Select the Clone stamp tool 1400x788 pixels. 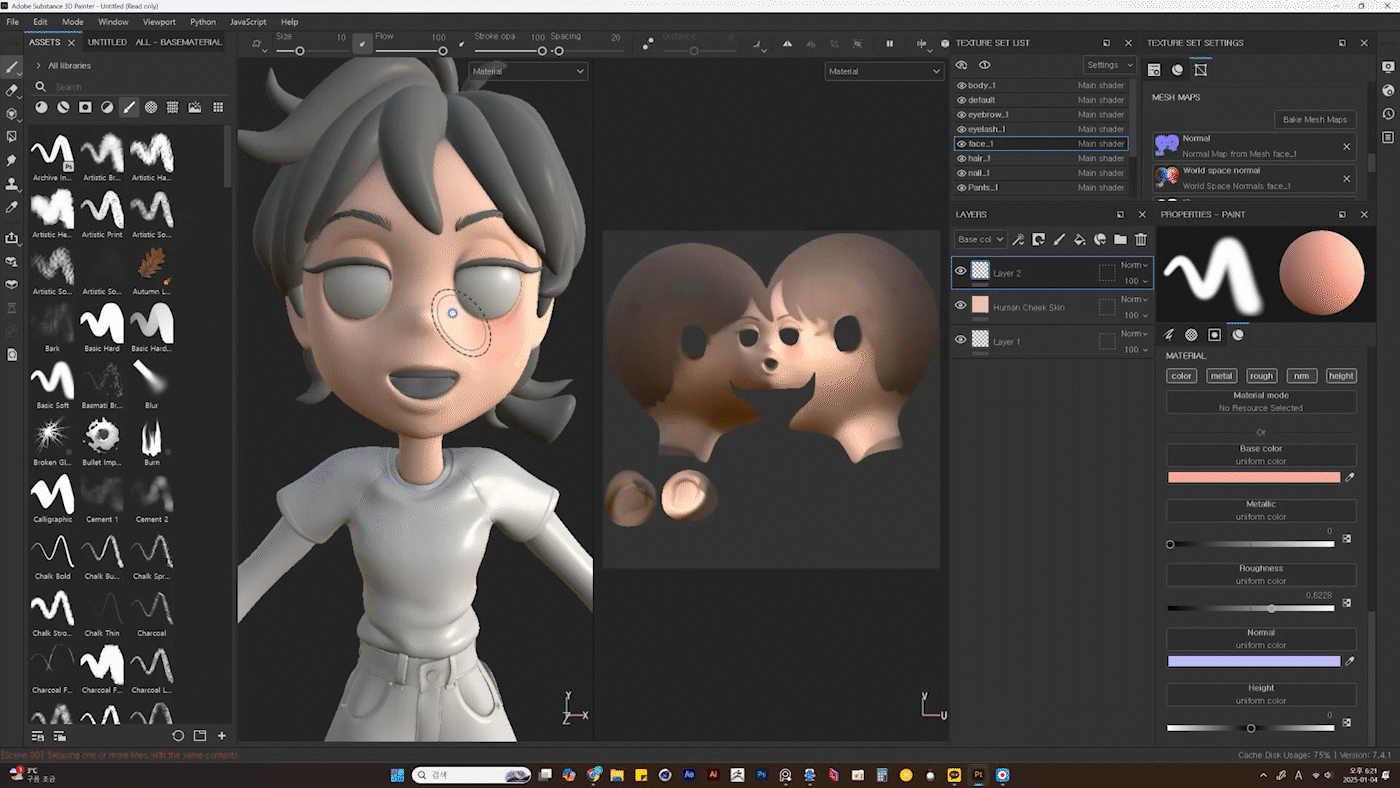[x=12, y=184]
